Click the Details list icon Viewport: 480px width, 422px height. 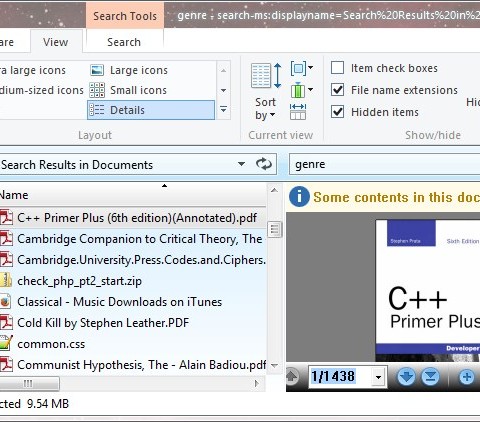tap(97, 110)
